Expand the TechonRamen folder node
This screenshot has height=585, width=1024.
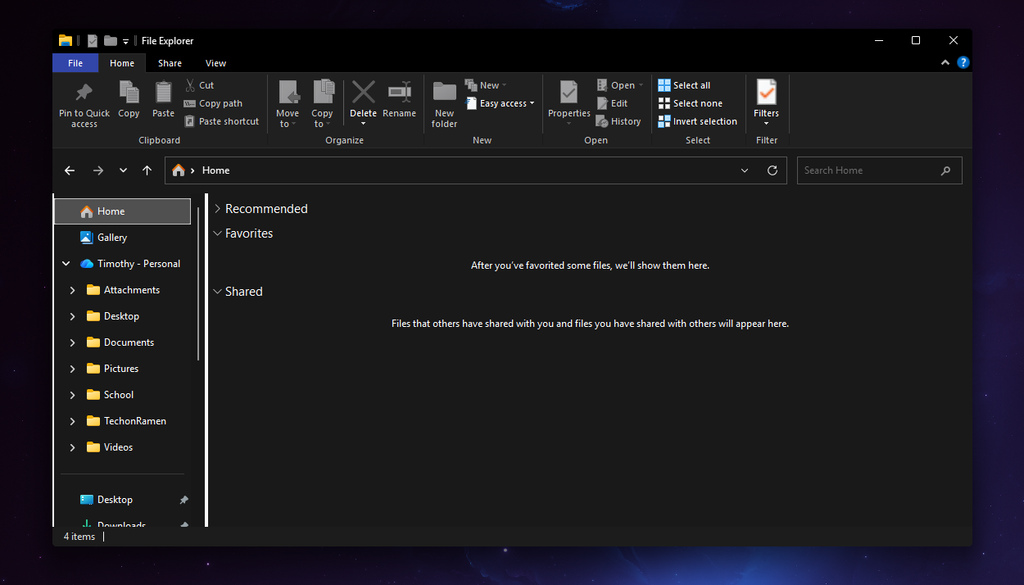point(72,421)
